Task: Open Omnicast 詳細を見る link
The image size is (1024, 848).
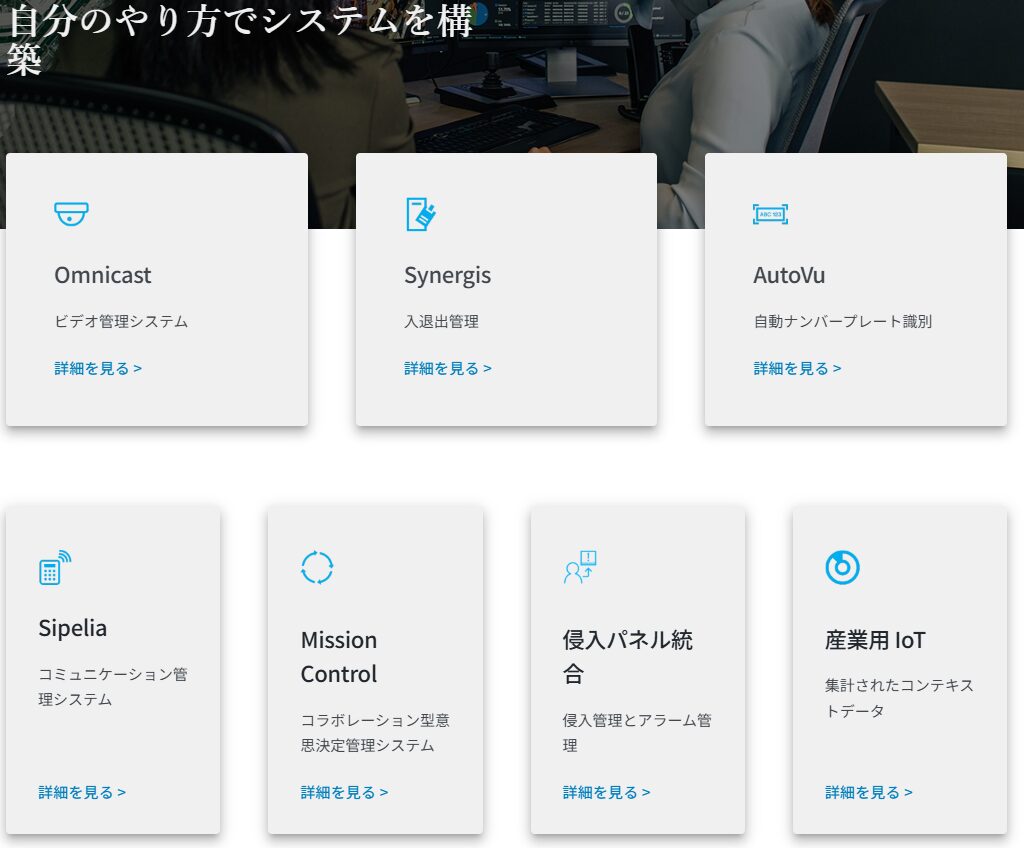Action: [x=98, y=368]
